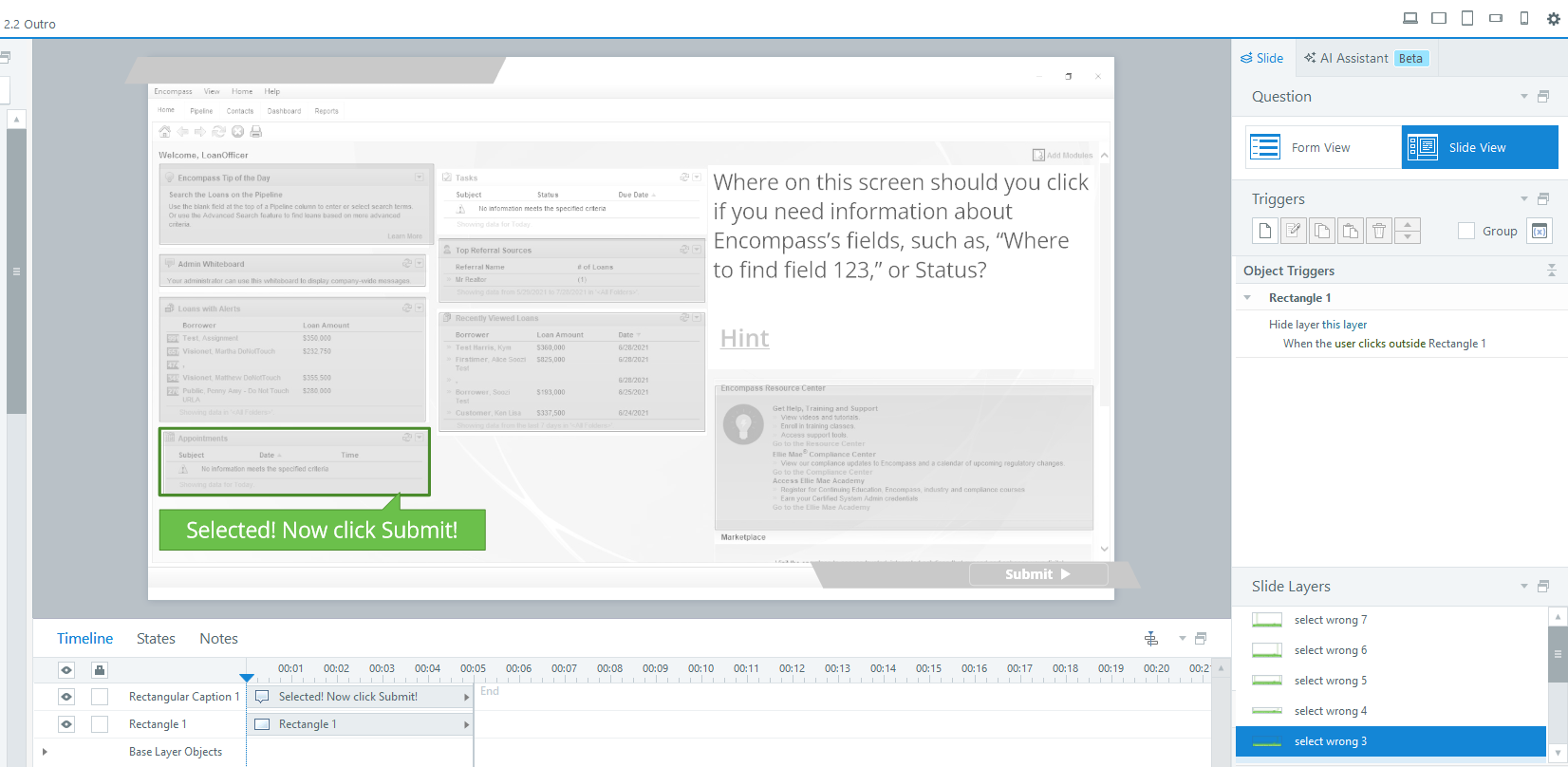The height and width of the screenshot is (767, 1568).
Task: Switch question to Form View
Action: pos(1323,147)
